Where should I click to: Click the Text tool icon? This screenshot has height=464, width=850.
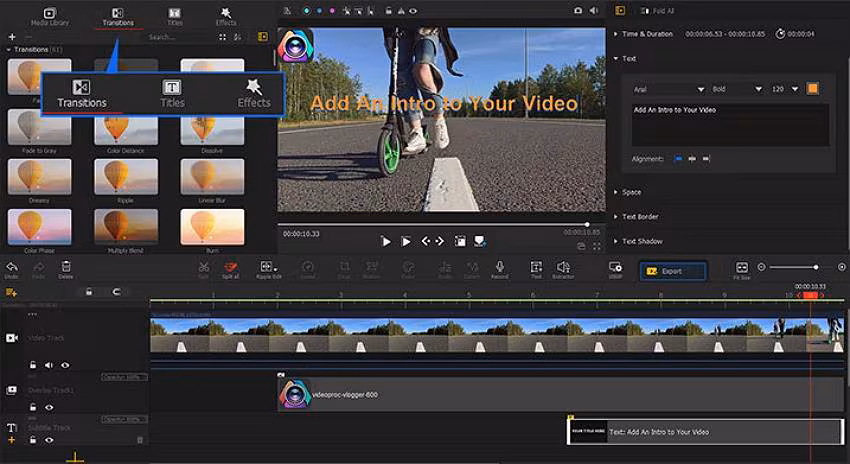[x=536, y=269]
